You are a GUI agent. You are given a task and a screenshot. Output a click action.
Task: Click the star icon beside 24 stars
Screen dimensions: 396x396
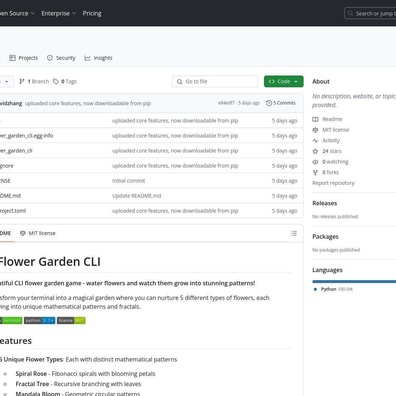point(315,151)
